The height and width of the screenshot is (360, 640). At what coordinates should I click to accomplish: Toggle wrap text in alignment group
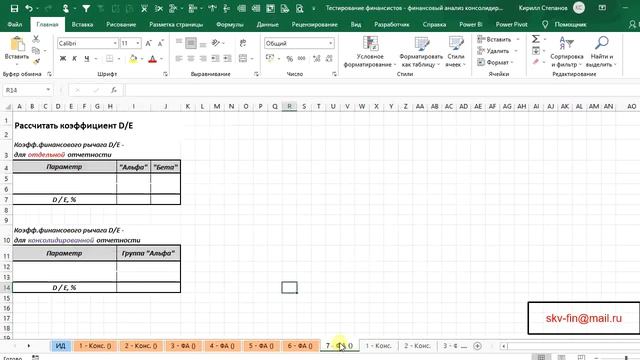point(243,43)
